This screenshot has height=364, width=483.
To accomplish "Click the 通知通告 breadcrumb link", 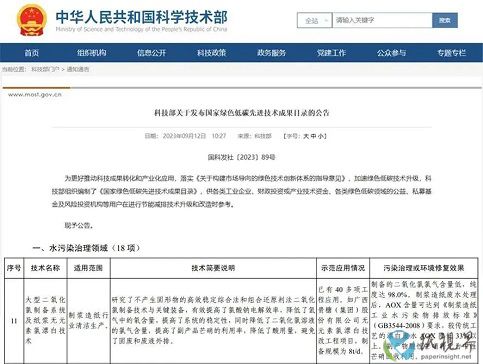I will pos(78,69).
